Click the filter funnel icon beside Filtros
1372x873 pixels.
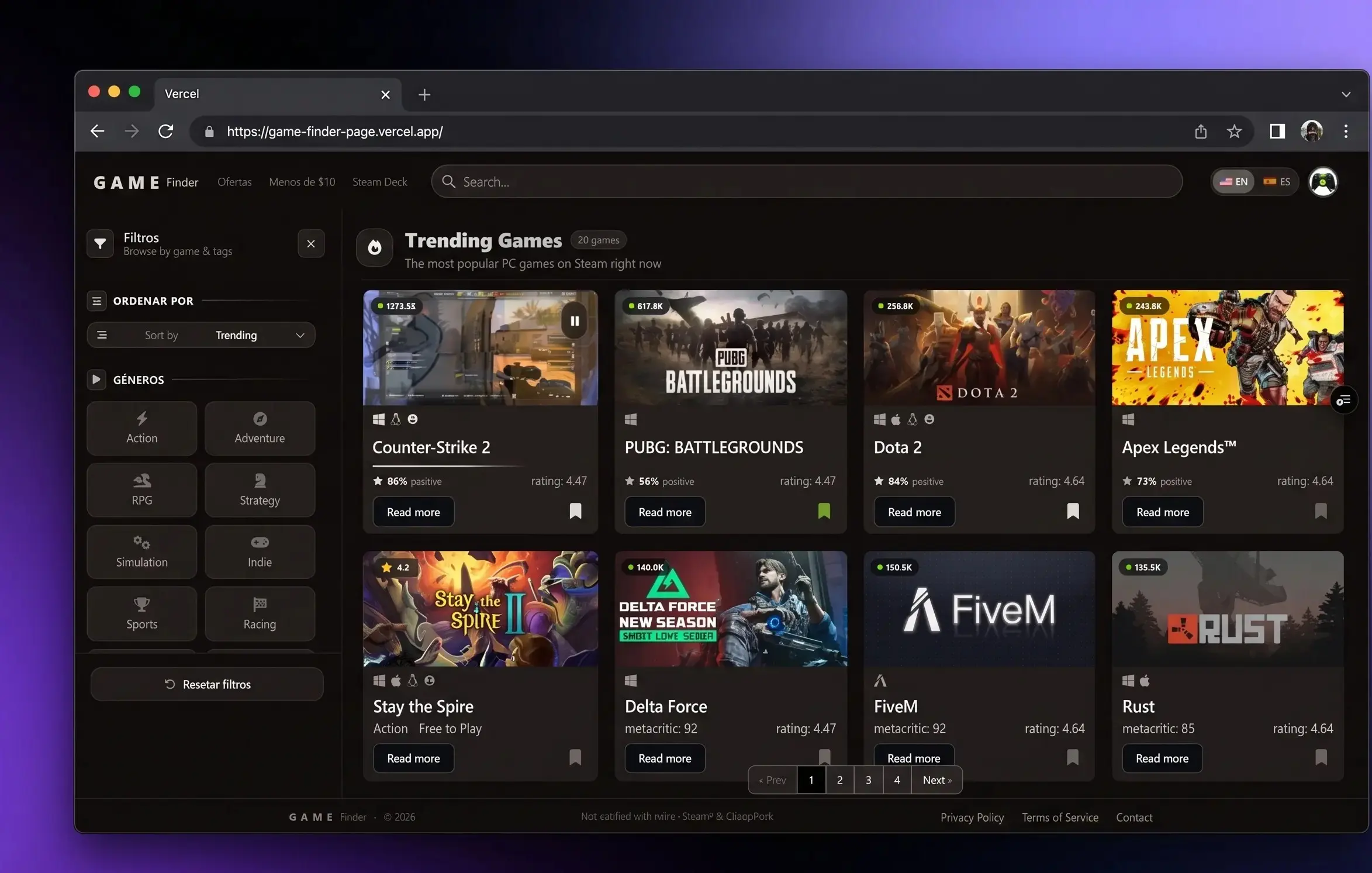[x=100, y=244]
